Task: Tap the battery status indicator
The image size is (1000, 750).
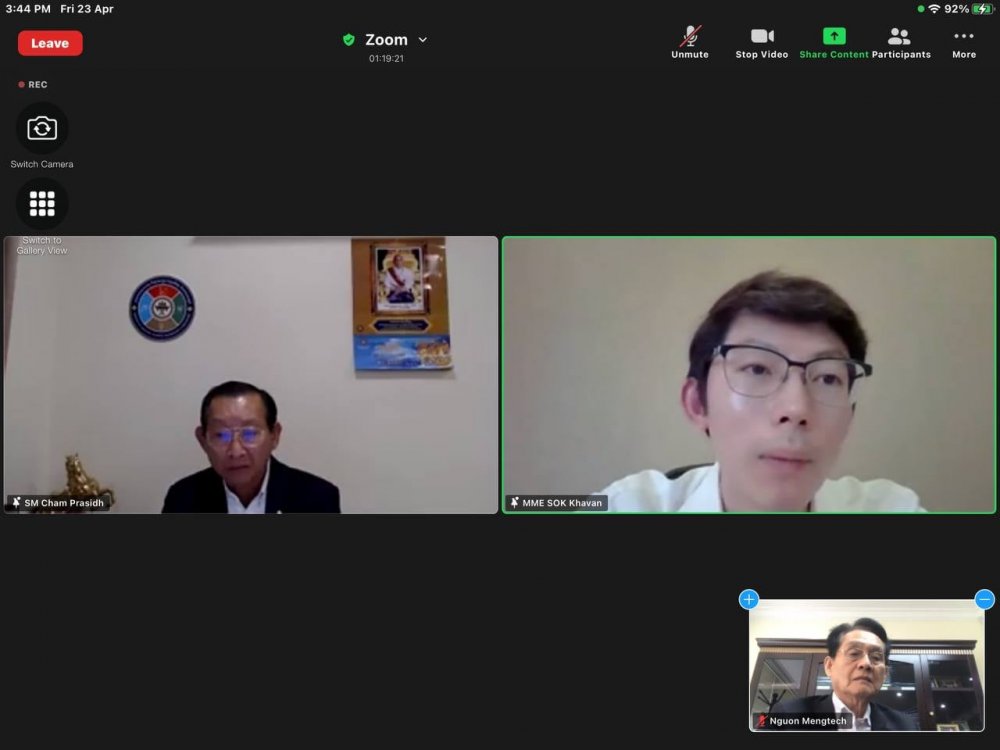Action: (982, 9)
